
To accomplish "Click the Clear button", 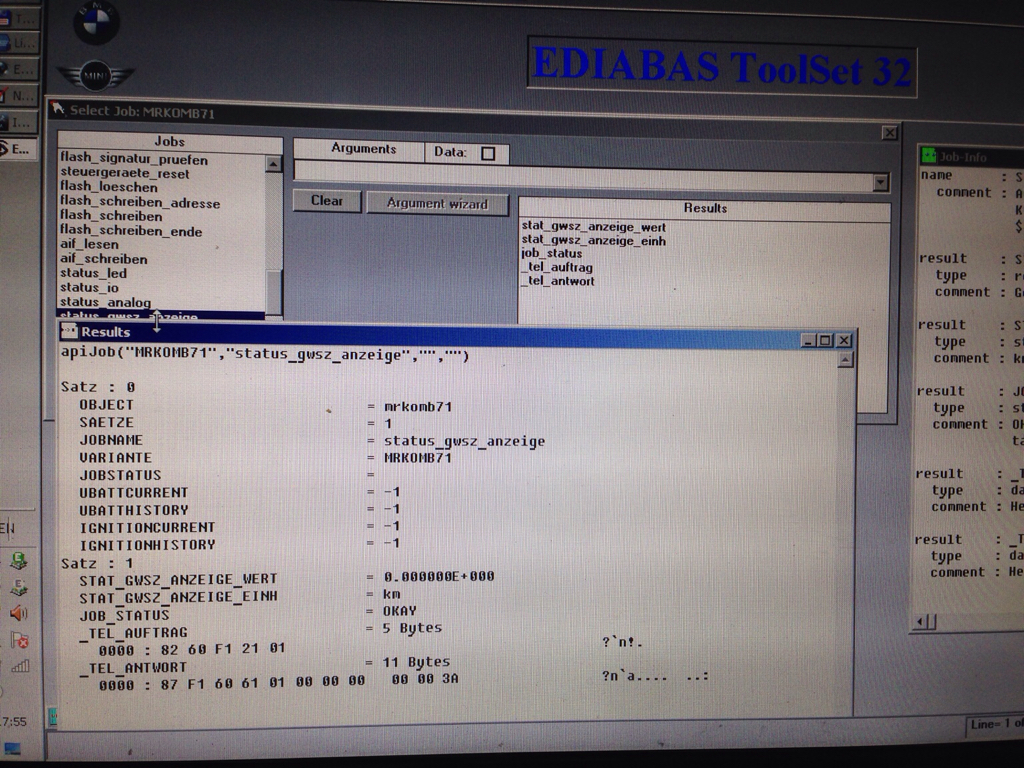I will pyautogui.click(x=327, y=201).
